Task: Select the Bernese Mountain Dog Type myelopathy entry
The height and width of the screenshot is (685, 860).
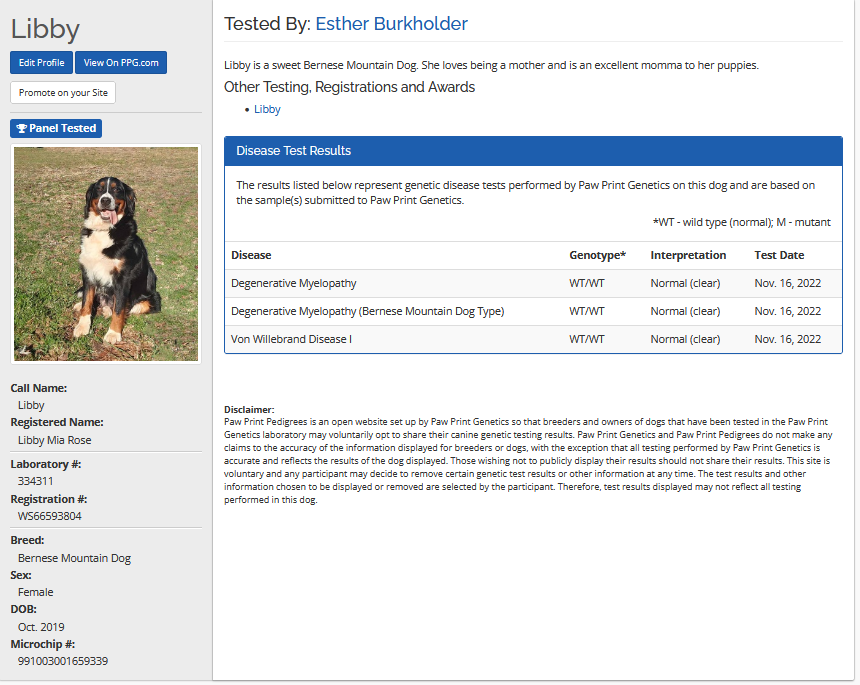Action: (x=367, y=311)
